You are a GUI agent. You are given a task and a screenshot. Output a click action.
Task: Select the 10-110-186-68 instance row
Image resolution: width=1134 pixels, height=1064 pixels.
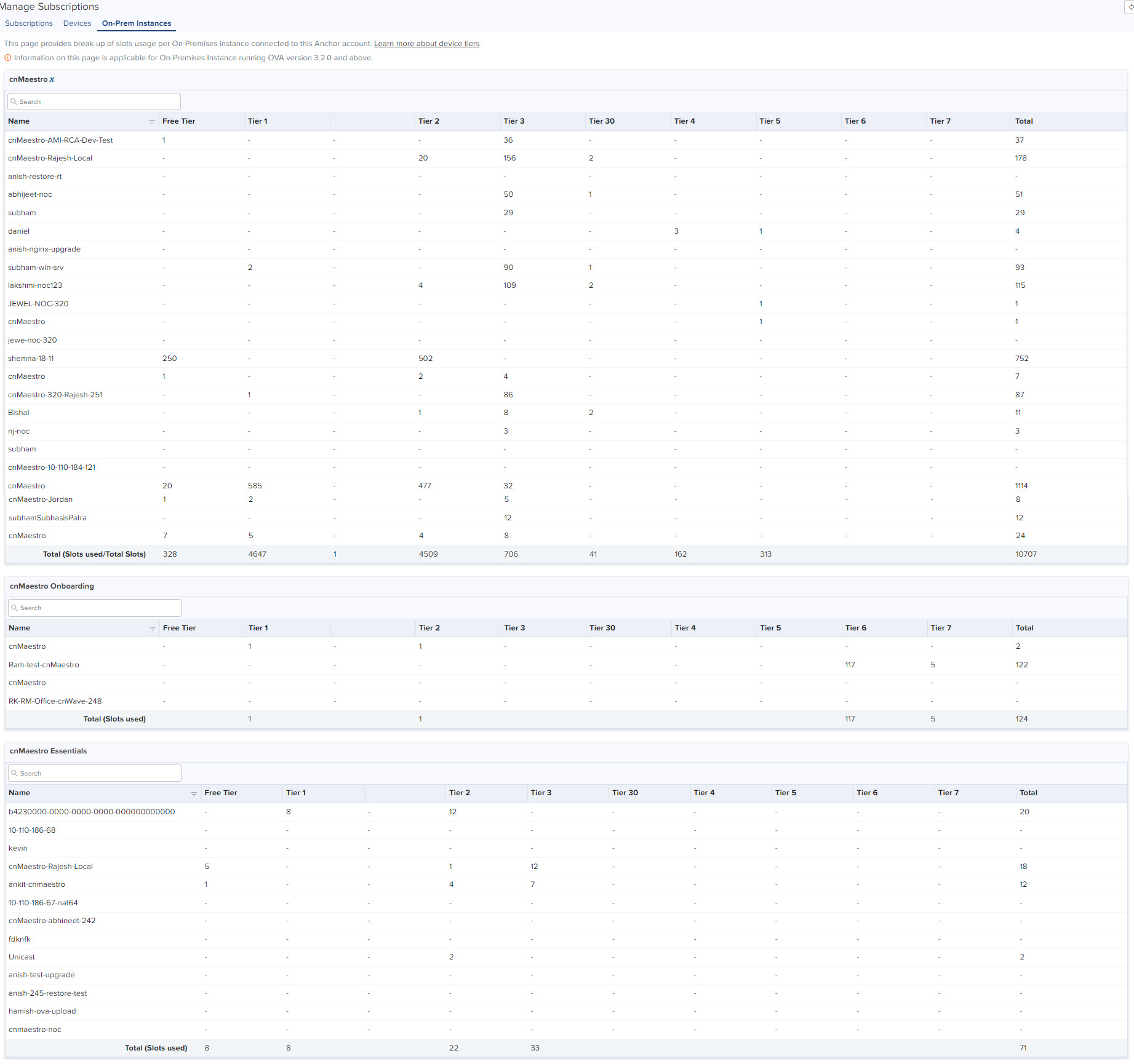pyautogui.click(x=566, y=830)
